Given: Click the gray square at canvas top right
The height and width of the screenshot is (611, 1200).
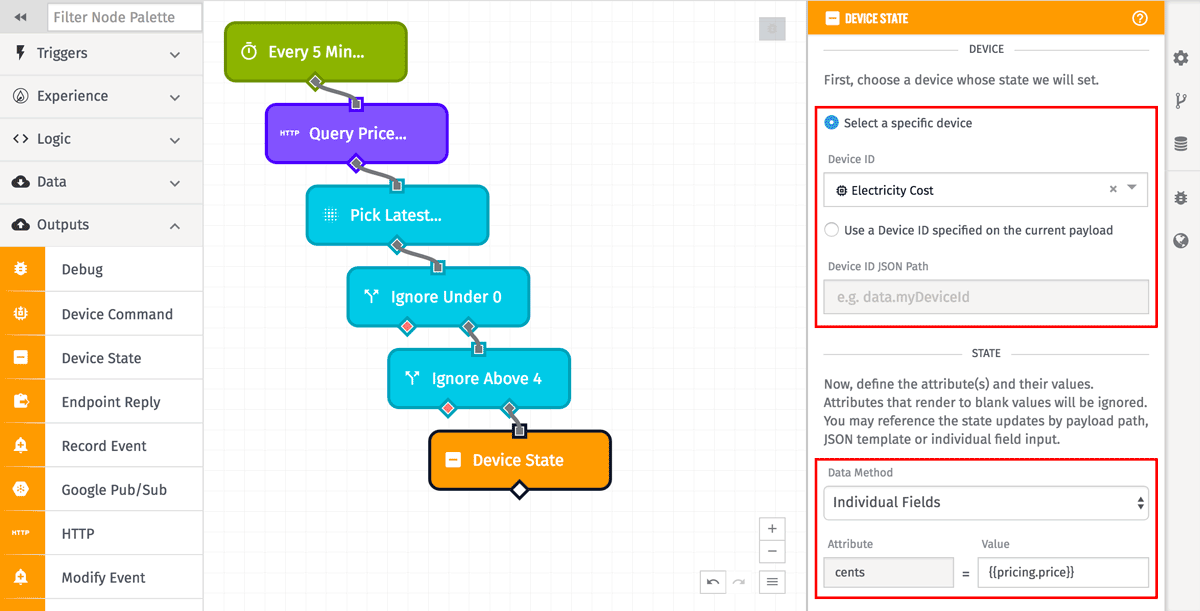Looking at the screenshot, I should click(x=771, y=29).
